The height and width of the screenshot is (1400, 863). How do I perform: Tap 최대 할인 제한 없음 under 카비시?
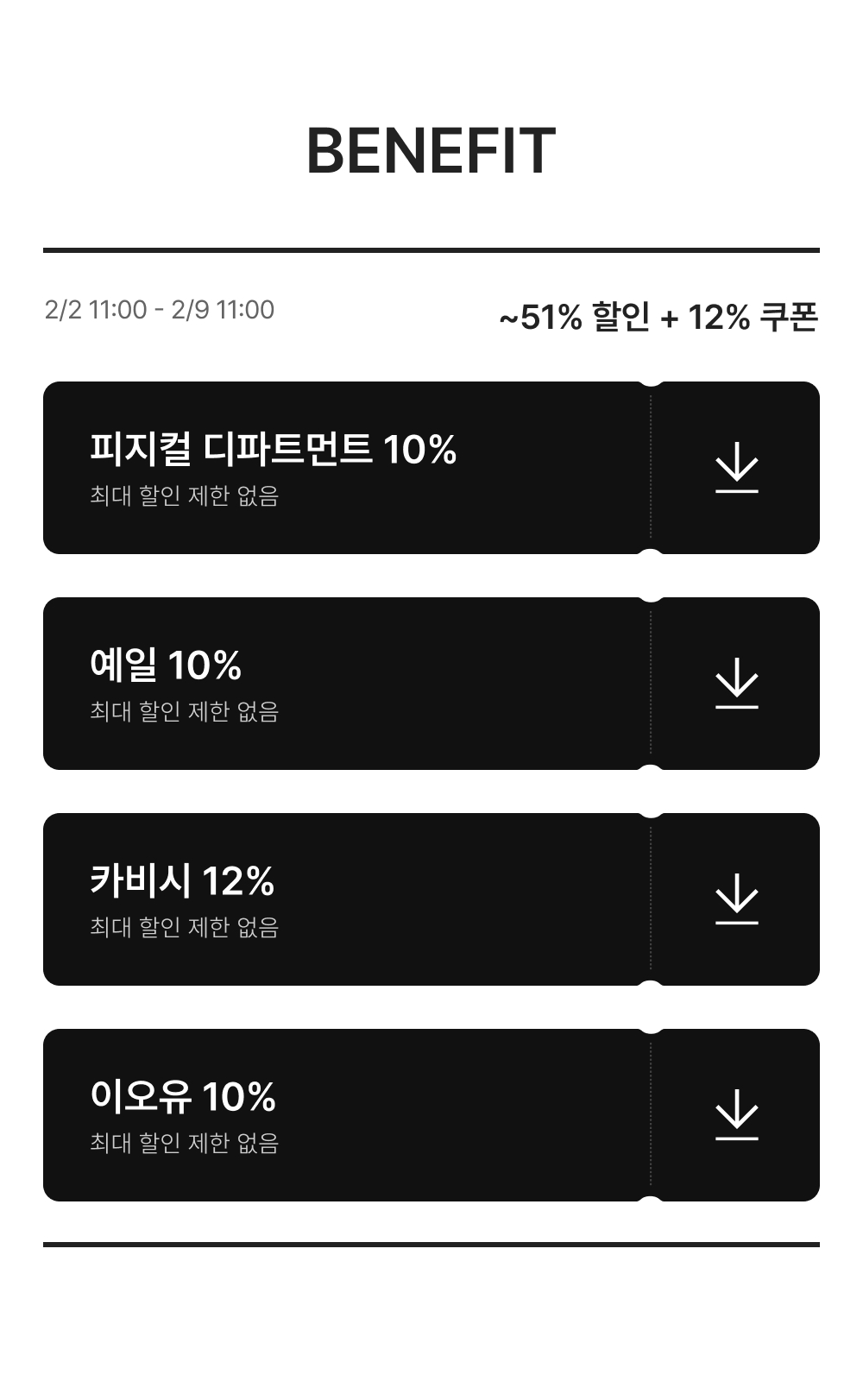point(184,928)
